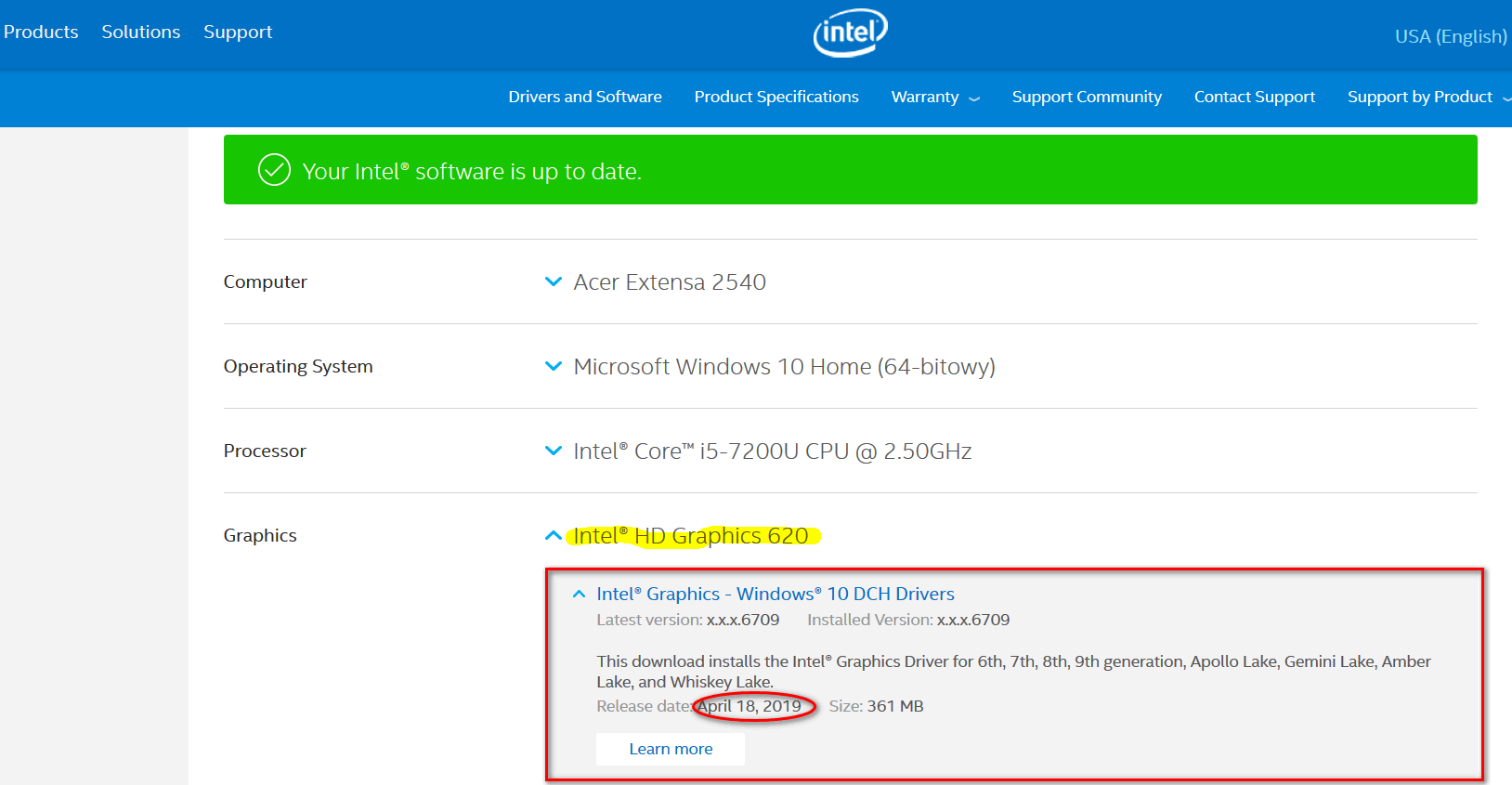
Task: Change the USA (English) region setting
Action: click(1451, 36)
